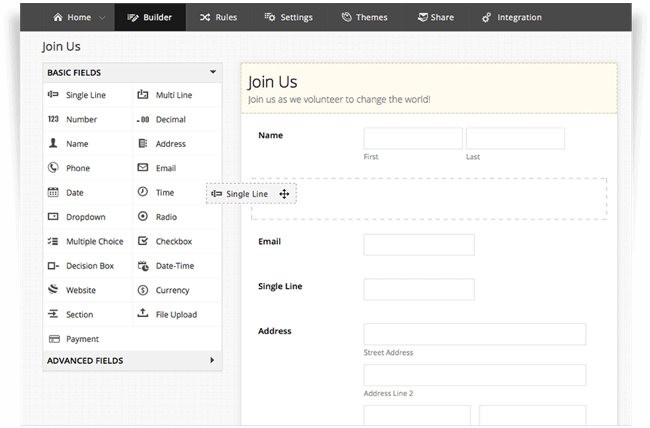Viewport: 650px width, 428px height.
Task: Select the Website field icon
Action: [x=53, y=290]
